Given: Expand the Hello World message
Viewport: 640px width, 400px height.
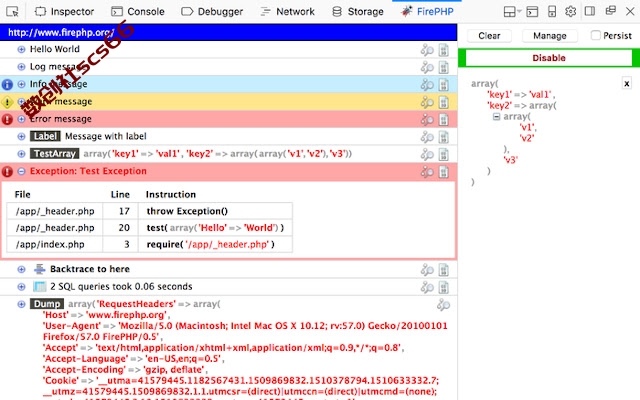Looking at the screenshot, I should (x=21, y=49).
